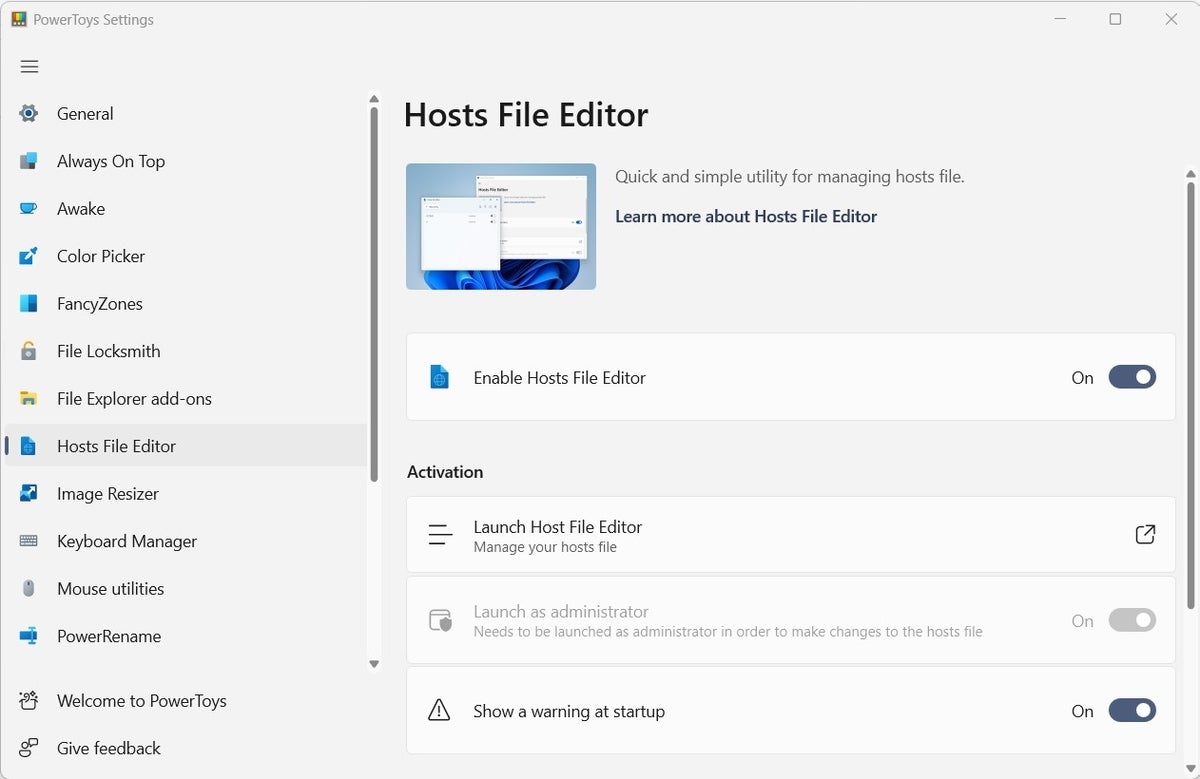Open Mouse utilities page
Image resolution: width=1200 pixels, height=779 pixels.
186,589
